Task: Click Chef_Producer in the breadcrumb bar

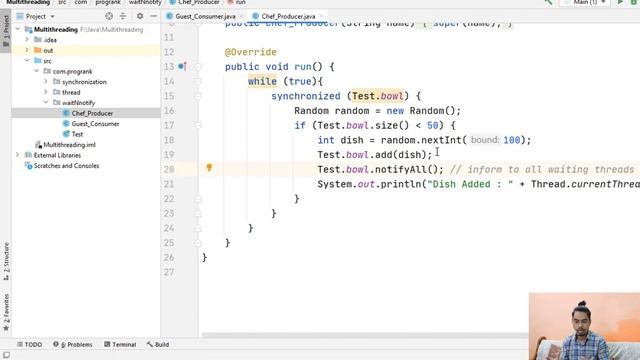Action: 194,2
